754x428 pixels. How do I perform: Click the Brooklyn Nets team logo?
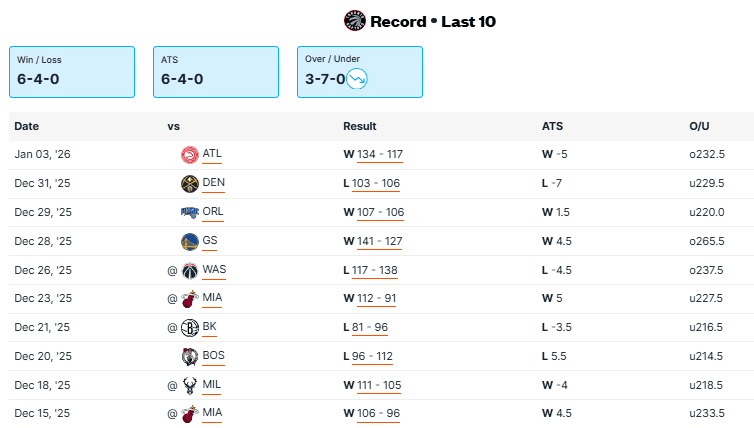[x=190, y=328]
